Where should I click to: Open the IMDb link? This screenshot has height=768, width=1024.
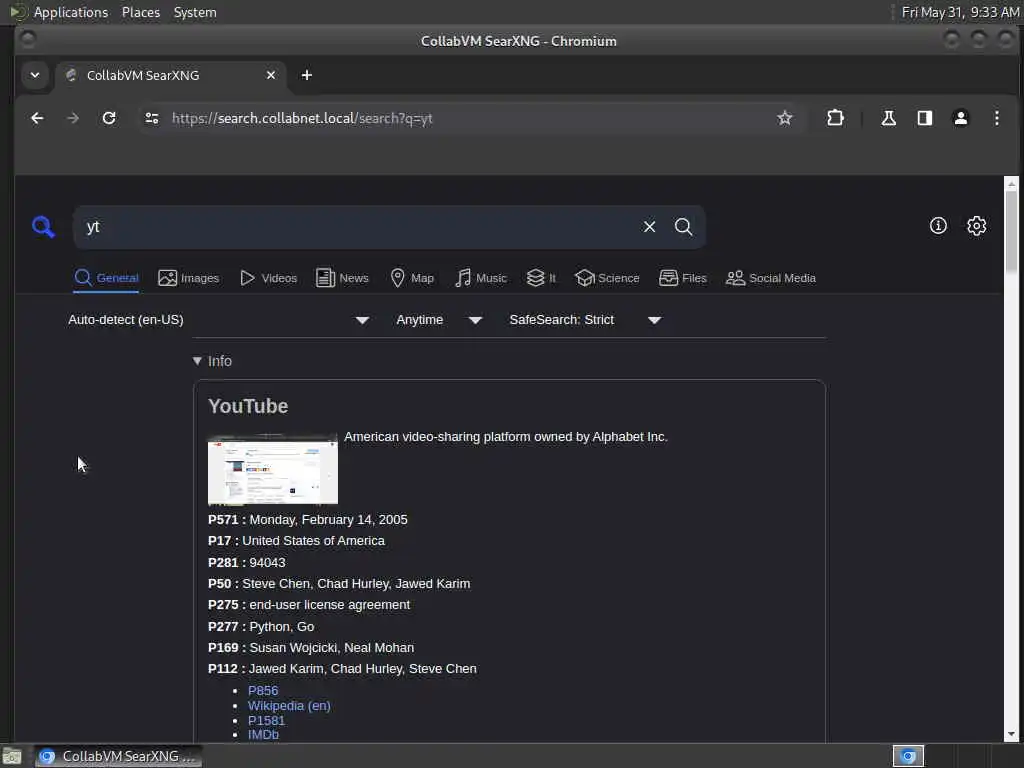[263, 735]
